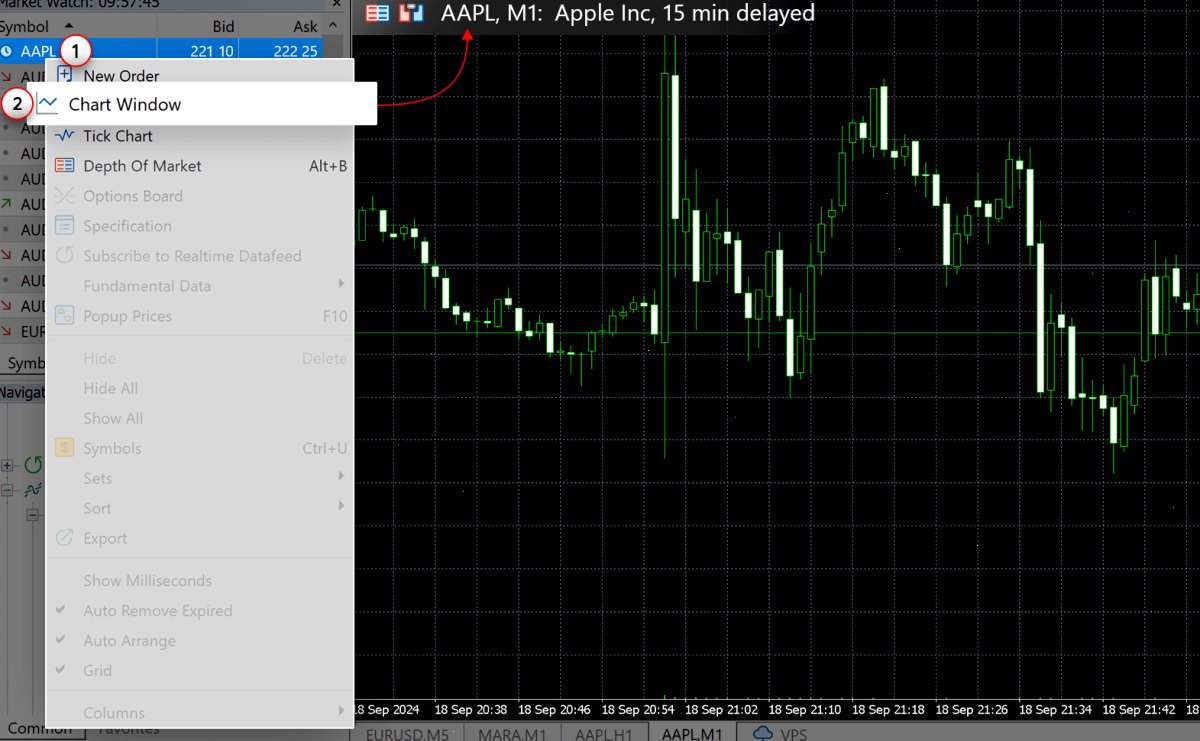1200x741 pixels.
Task: Click the New Order plus icon
Action: tap(65, 75)
